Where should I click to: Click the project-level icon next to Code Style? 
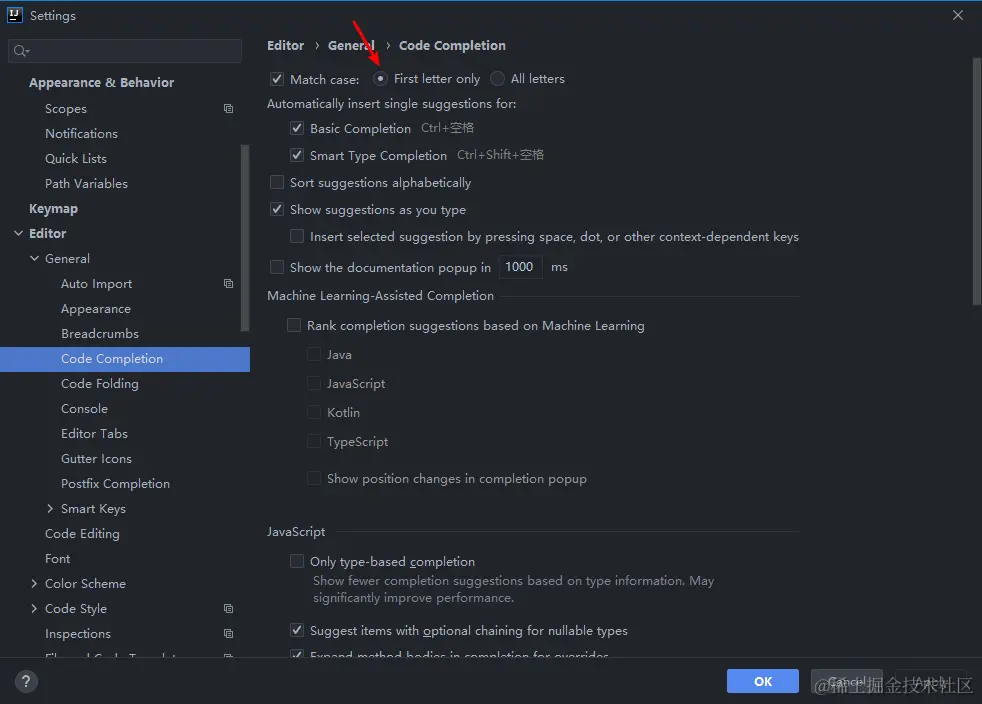(229, 608)
